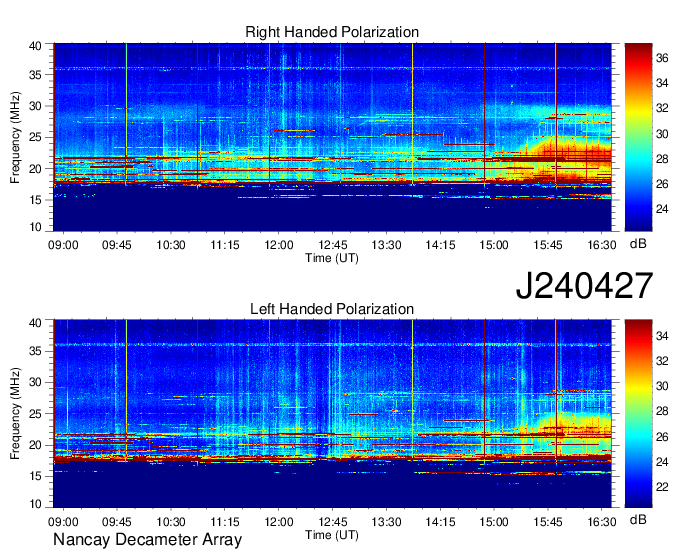Click 40 MHz tick on Left Handed plot
Image resolution: width=680 pixels, height=552 pixels.
pyautogui.click(x=35, y=322)
